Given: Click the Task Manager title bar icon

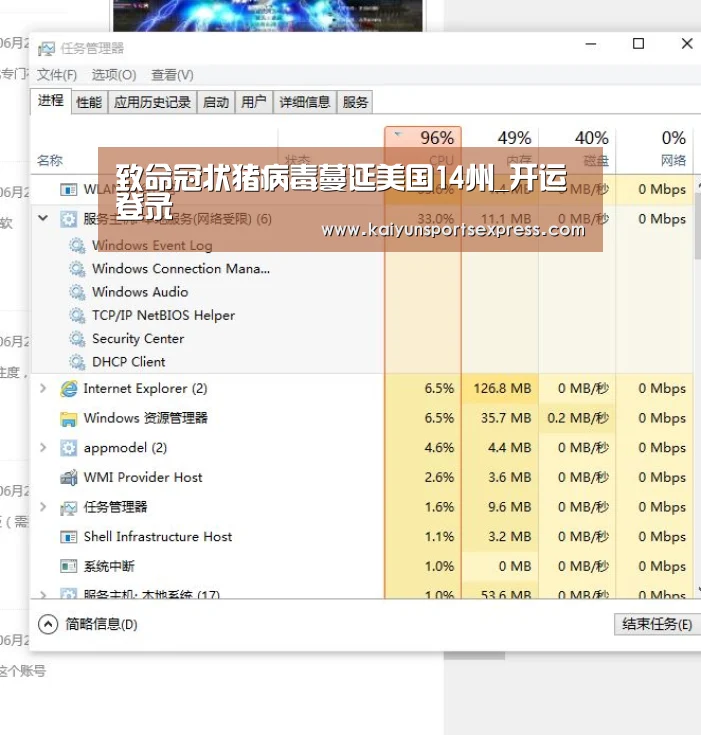Looking at the screenshot, I should [x=46, y=48].
